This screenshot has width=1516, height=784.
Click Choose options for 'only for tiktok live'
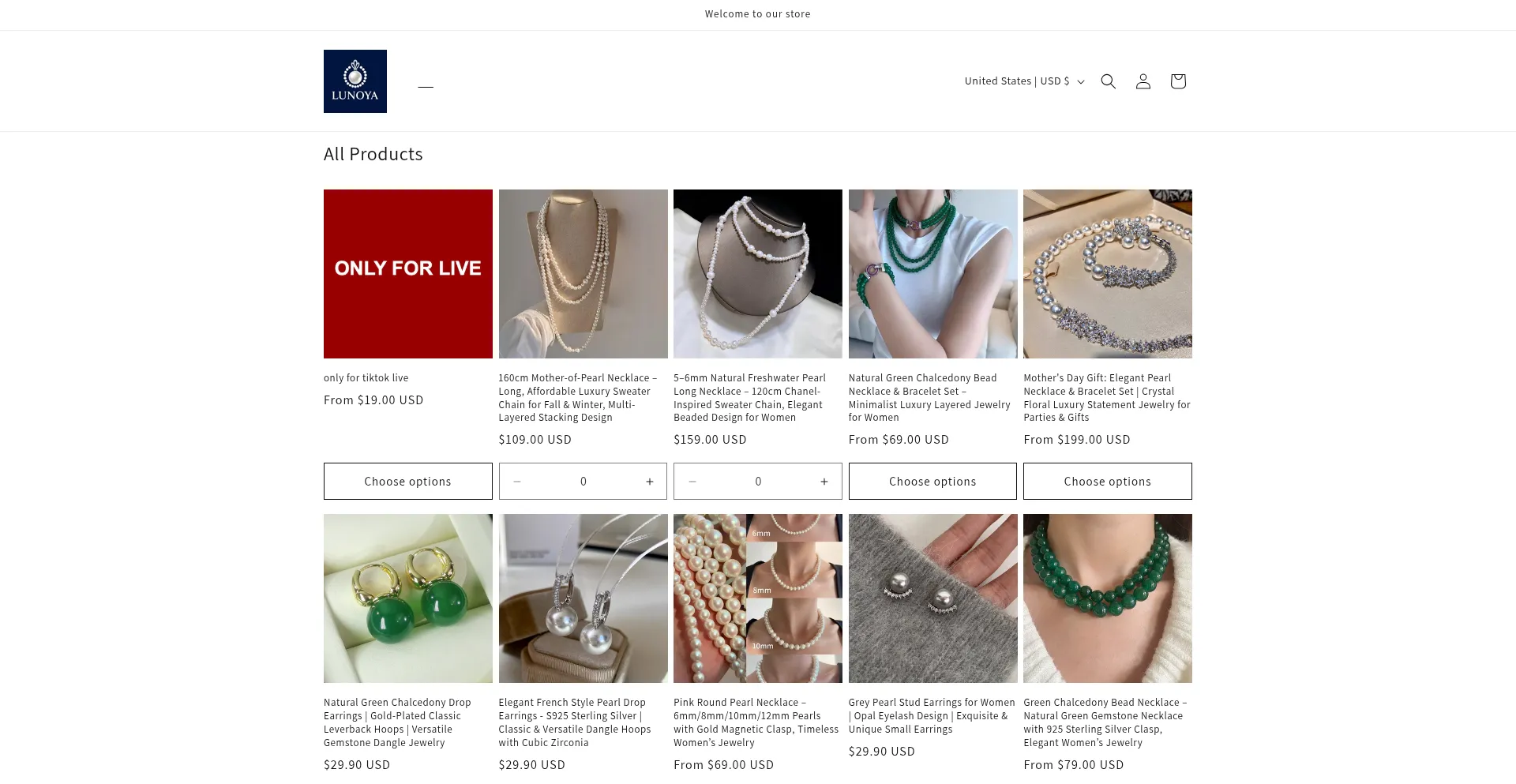[x=407, y=481]
